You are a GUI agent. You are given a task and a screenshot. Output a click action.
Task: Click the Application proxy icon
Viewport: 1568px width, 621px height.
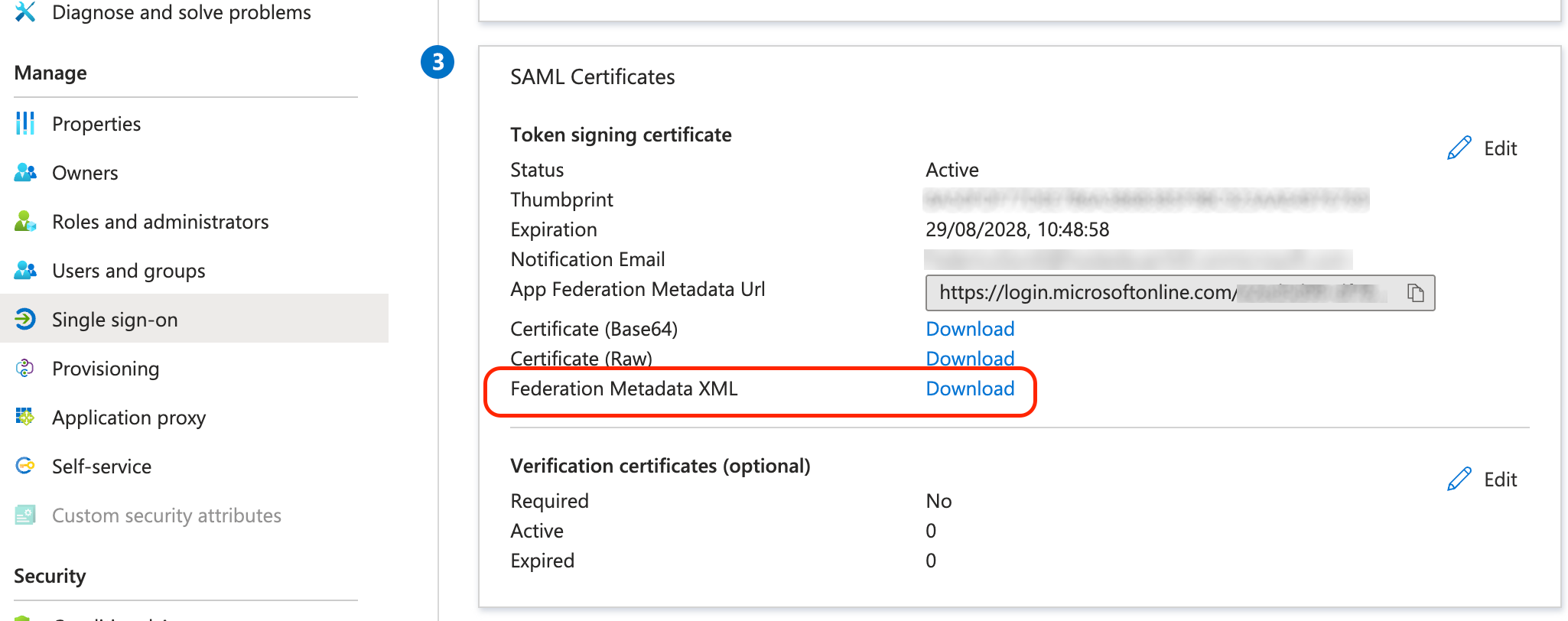click(x=25, y=417)
